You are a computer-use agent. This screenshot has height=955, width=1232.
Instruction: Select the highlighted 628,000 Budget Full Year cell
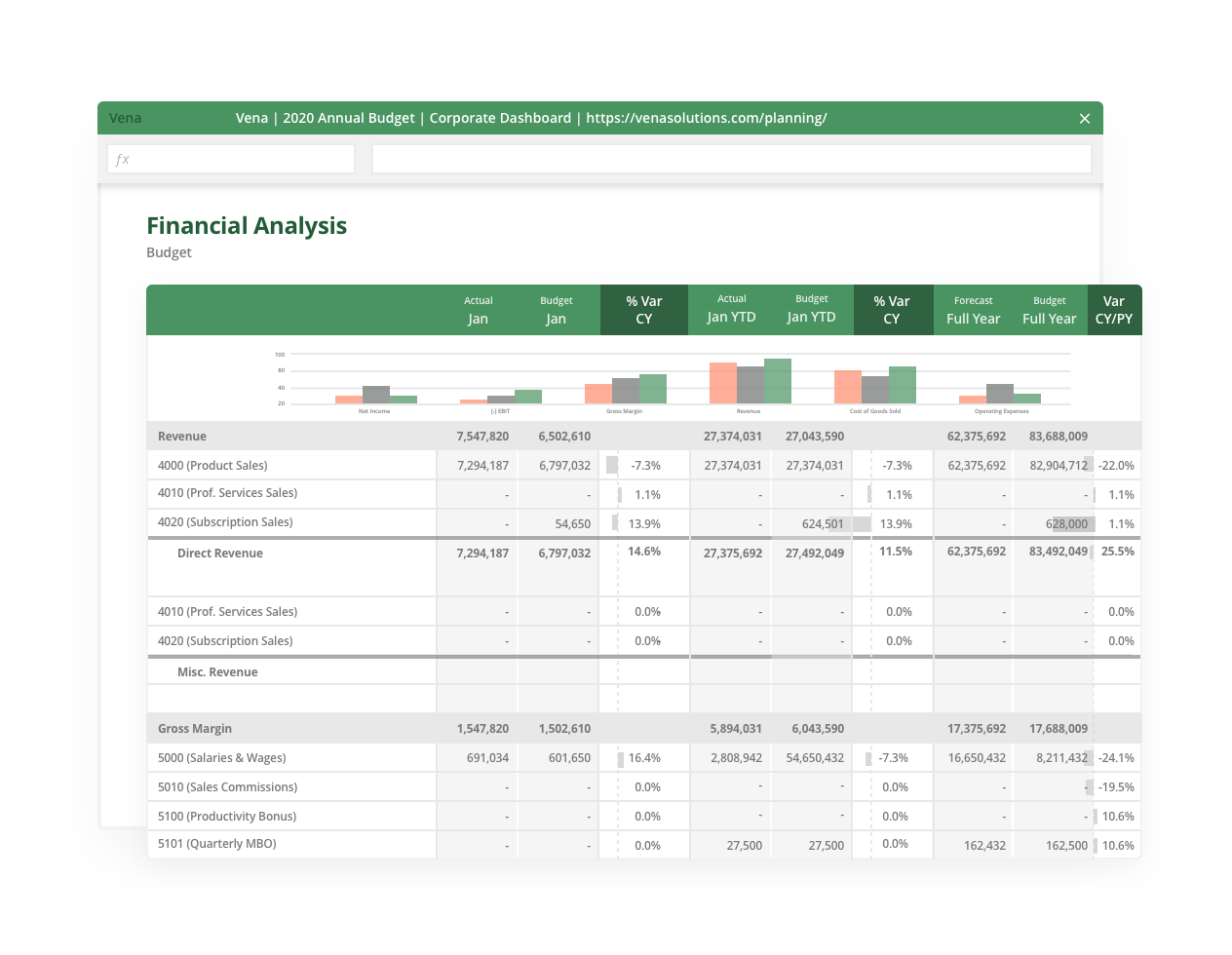(x=1064, y=523)
